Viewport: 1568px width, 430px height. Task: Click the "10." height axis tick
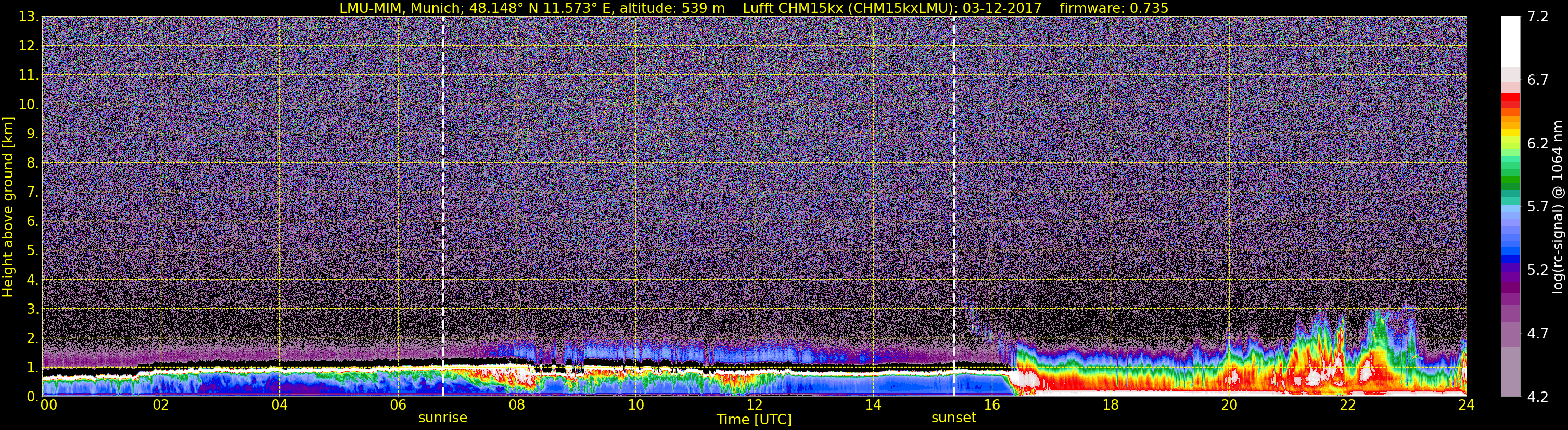(x=28, y=105)
